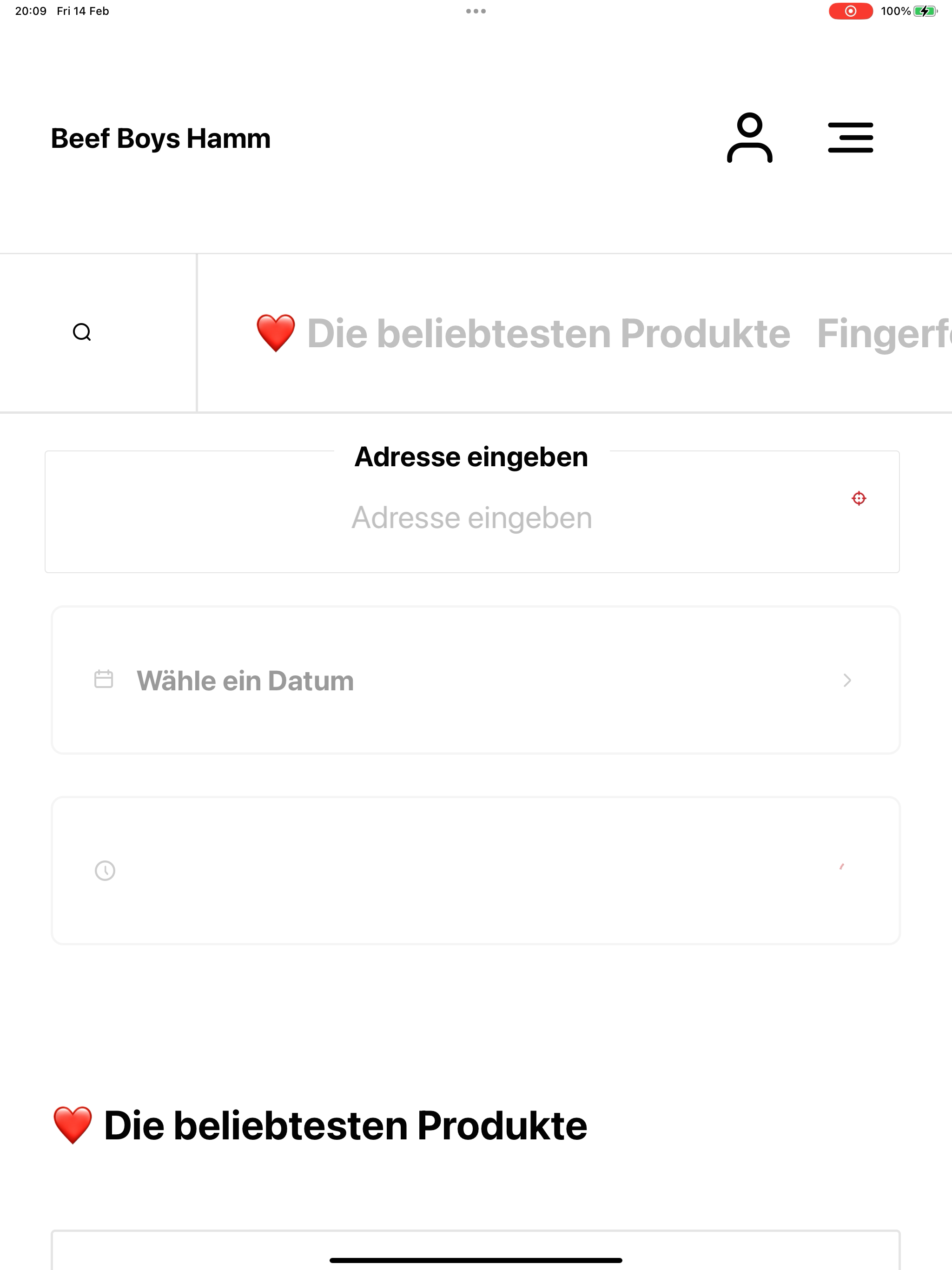952x1270 pixels.
Task: Expand the Wähle ein Datum chevron
Action: tap(847, 681)
